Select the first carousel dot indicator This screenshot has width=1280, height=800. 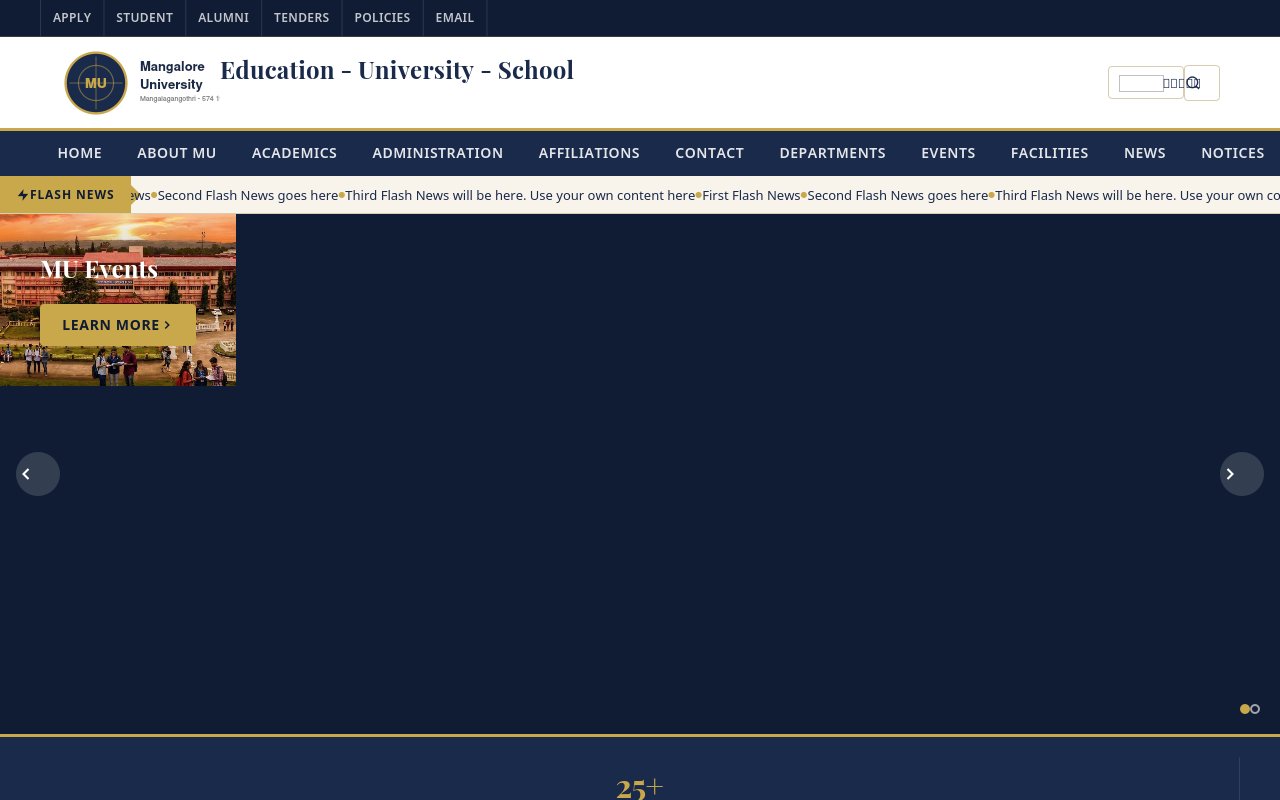[x=1245, y=709]
